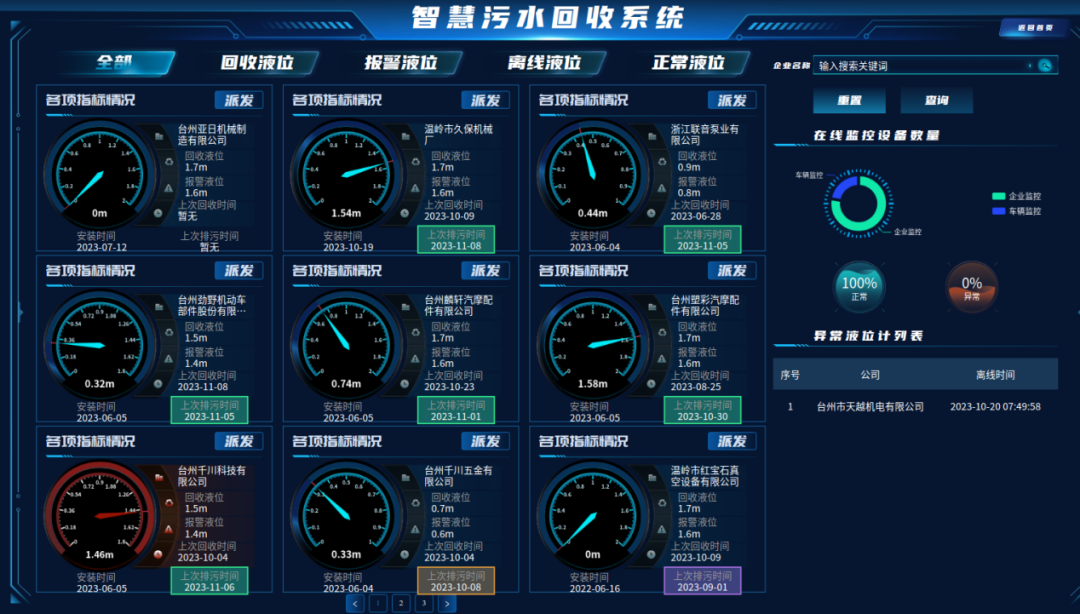Screen dimensions: 1080x614
Task: Click the clock icon in 温岭市红宝石真空设备 card
Action: (652, 555)
